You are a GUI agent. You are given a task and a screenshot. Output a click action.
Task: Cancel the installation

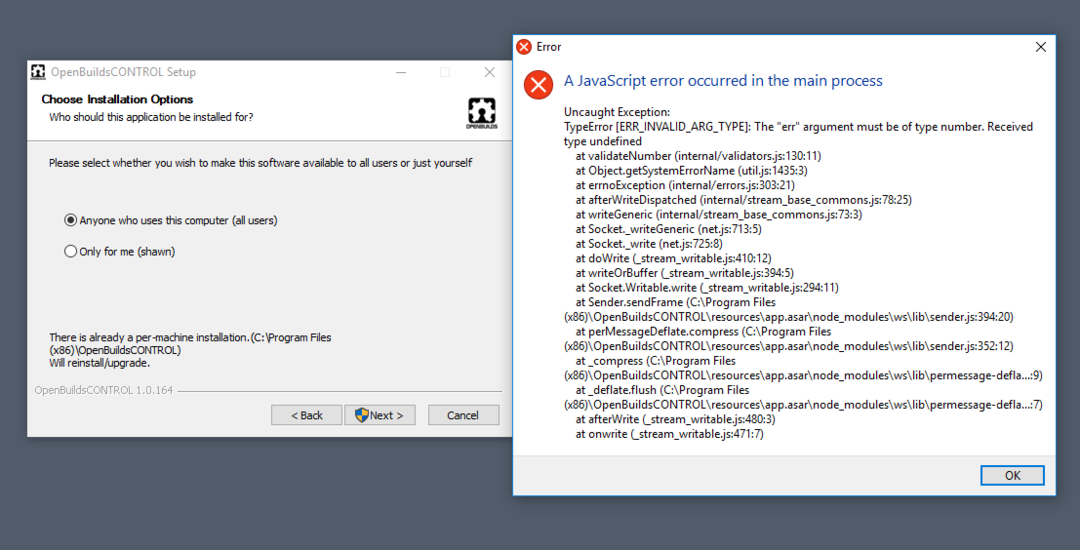(463, 415)
